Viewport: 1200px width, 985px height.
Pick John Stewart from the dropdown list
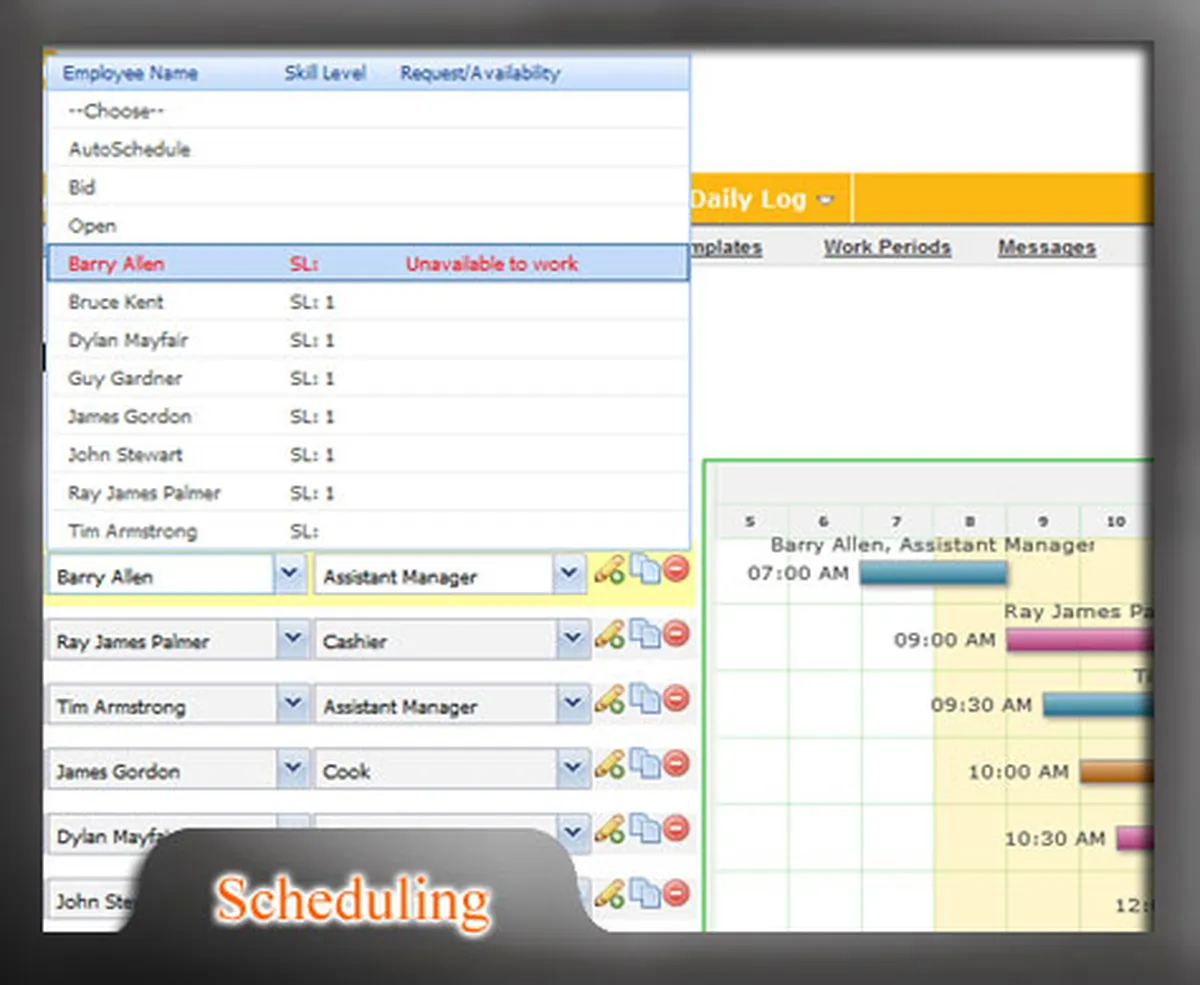(x=369, y=454)
